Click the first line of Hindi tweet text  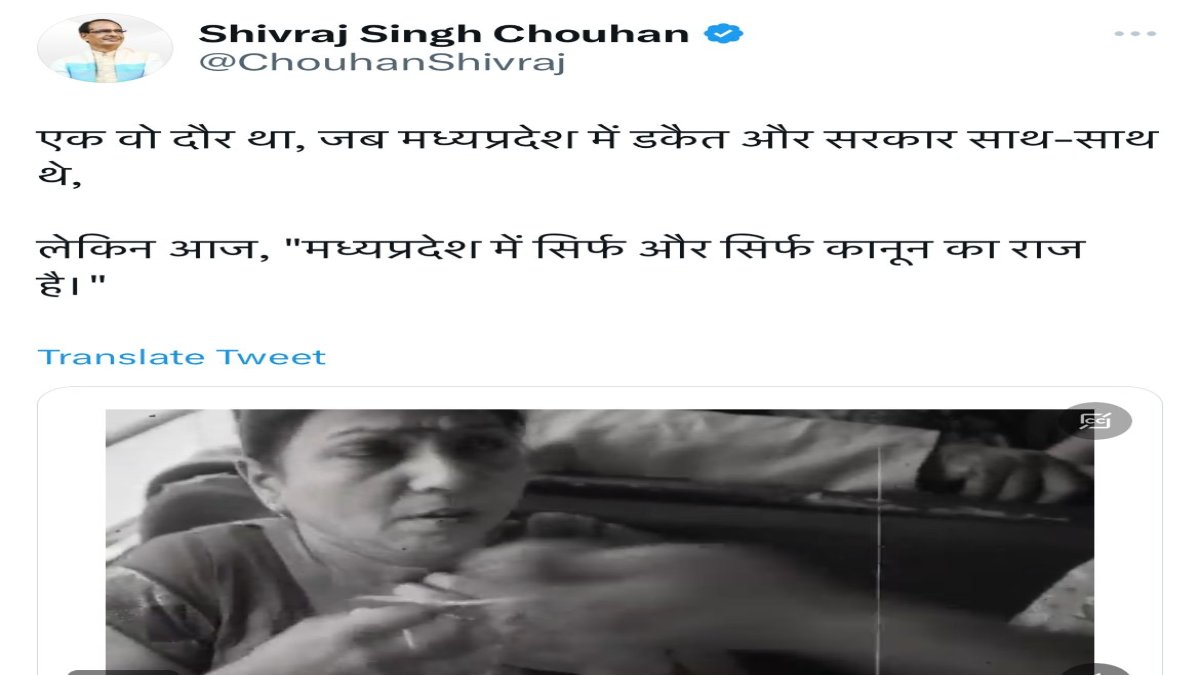(597, 138)
